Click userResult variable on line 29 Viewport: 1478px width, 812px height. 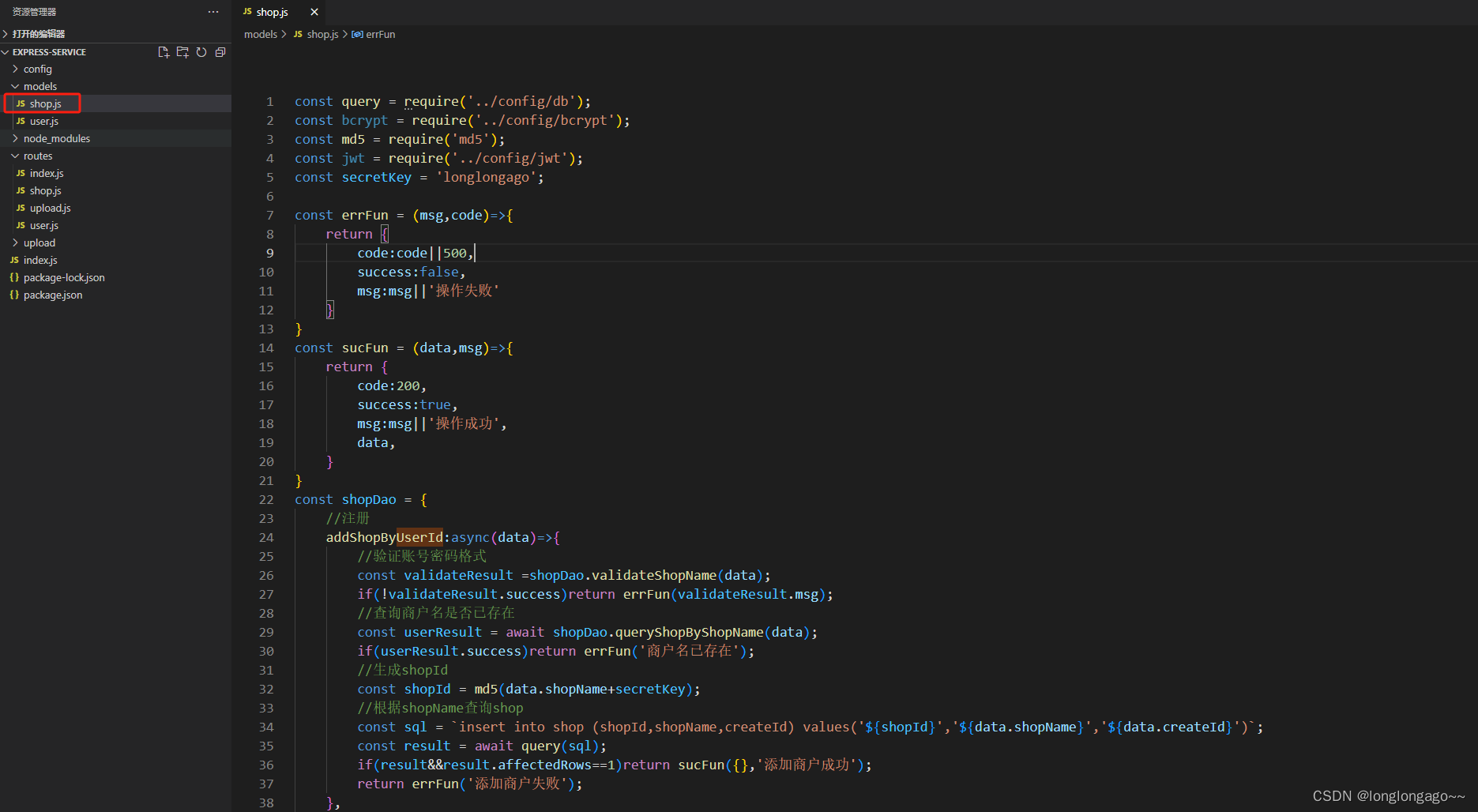tap(442, 632)
